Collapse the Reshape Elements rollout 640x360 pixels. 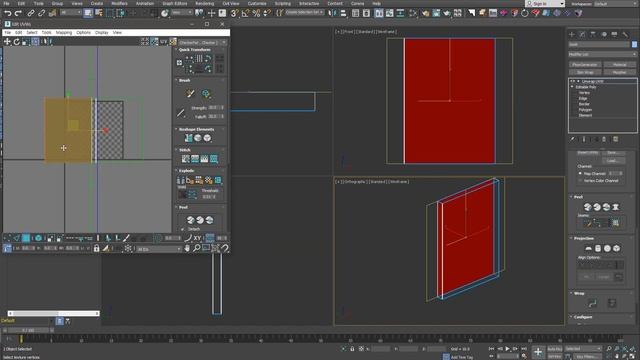click(x=196, y=129)
